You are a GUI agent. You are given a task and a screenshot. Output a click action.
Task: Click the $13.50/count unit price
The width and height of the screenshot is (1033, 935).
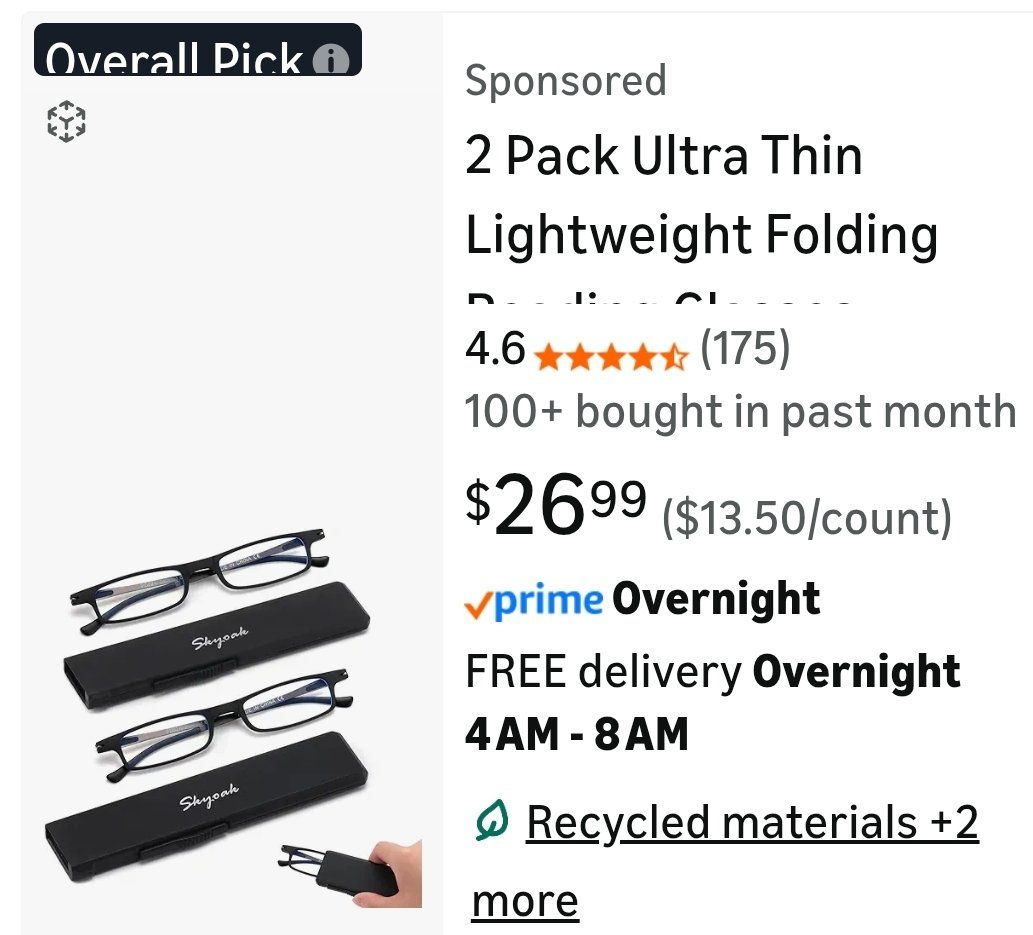coord(806,518)
